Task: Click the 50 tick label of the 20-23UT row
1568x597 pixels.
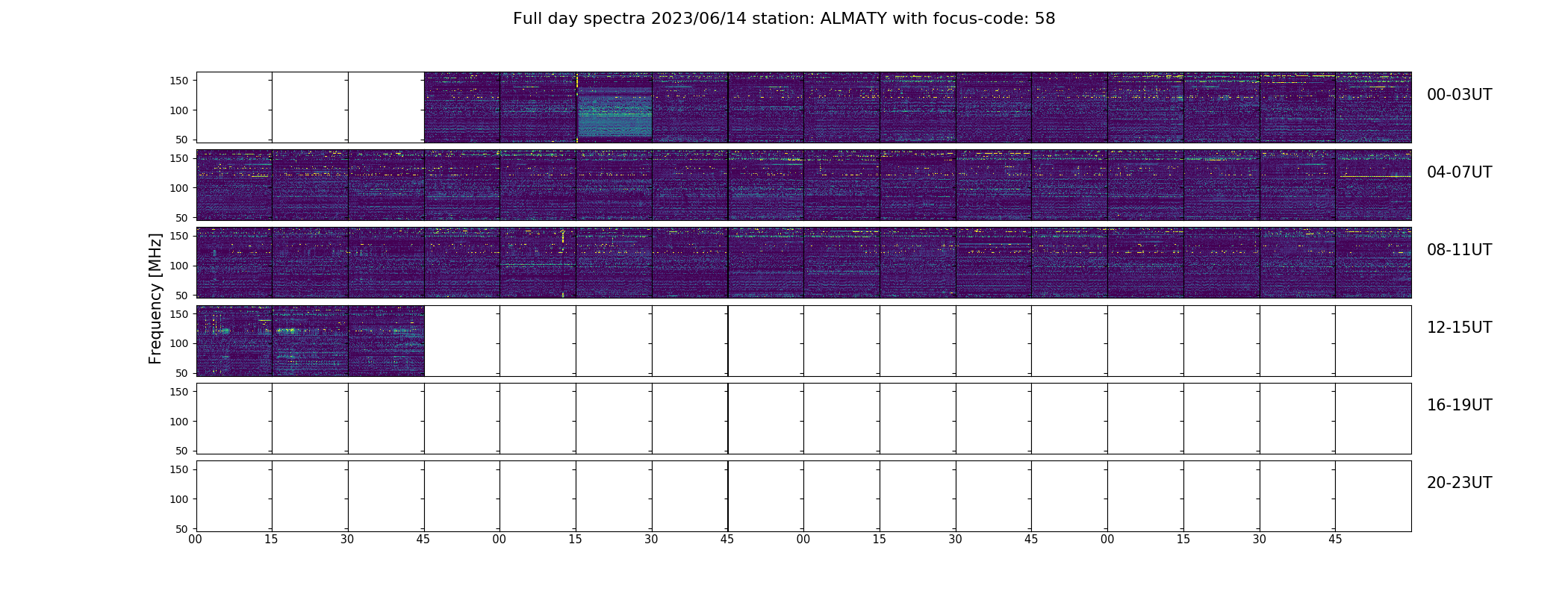Action: tap(184, 529)
